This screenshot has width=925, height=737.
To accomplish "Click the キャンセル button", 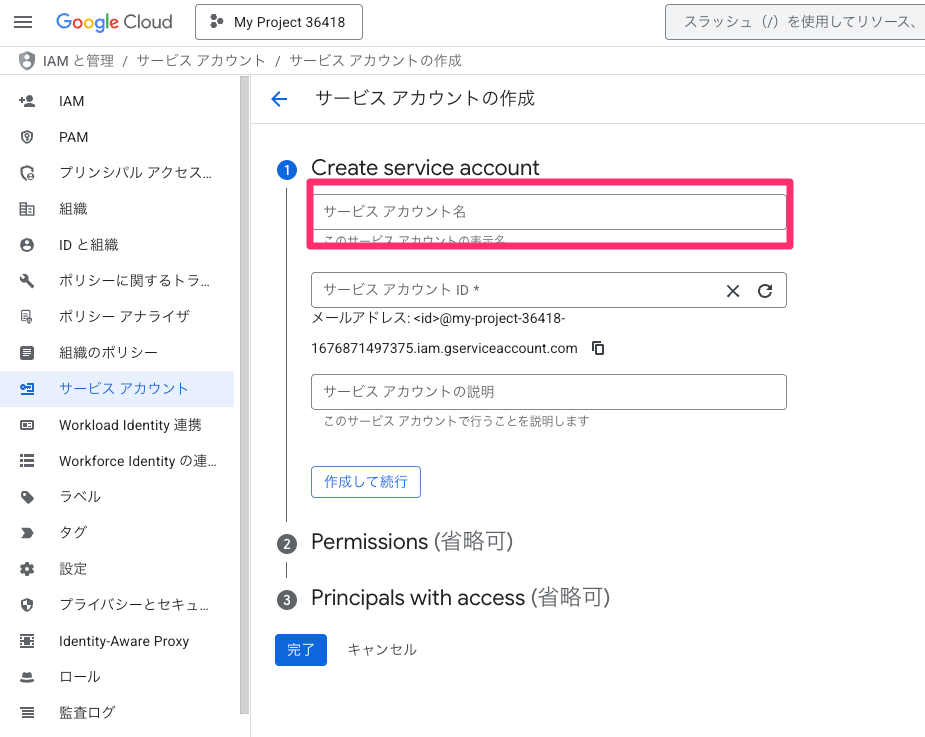I will tap(382, 650).
